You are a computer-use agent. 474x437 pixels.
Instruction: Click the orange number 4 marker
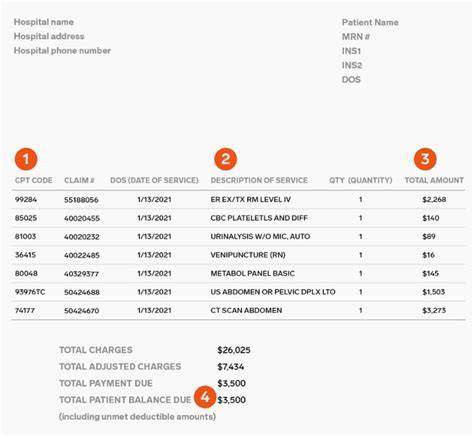205,397
